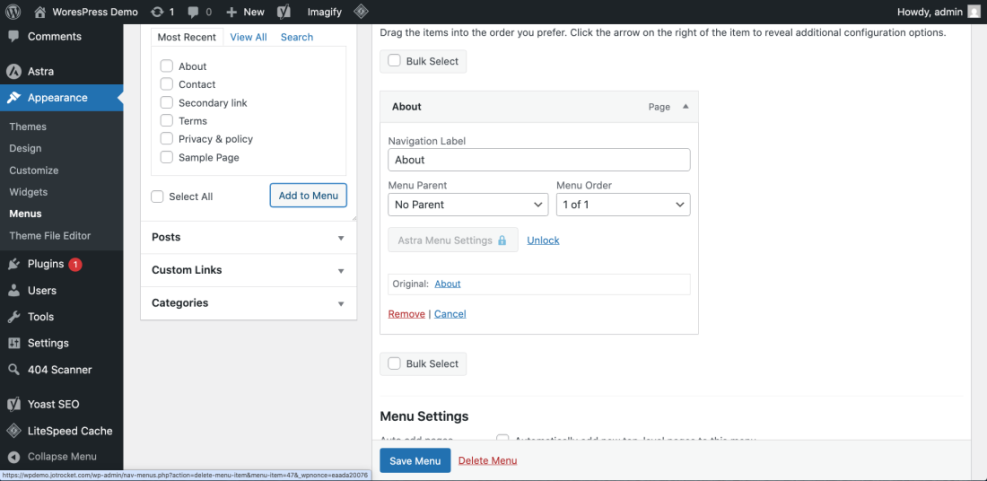The height and width of the screenshot is (481, 987).
Task: Click the Settings sliders icon
Action: point(13,343)
